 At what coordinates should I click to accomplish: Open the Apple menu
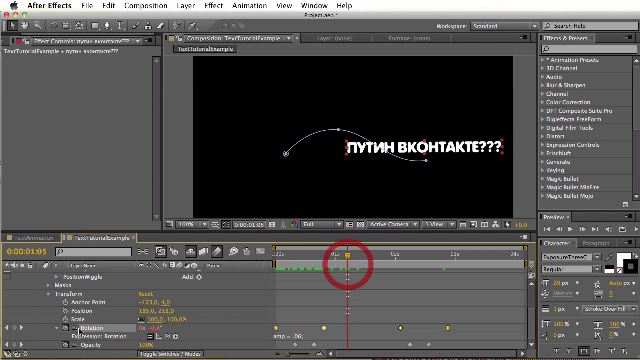pyautogui.click(x=14, y=6)
